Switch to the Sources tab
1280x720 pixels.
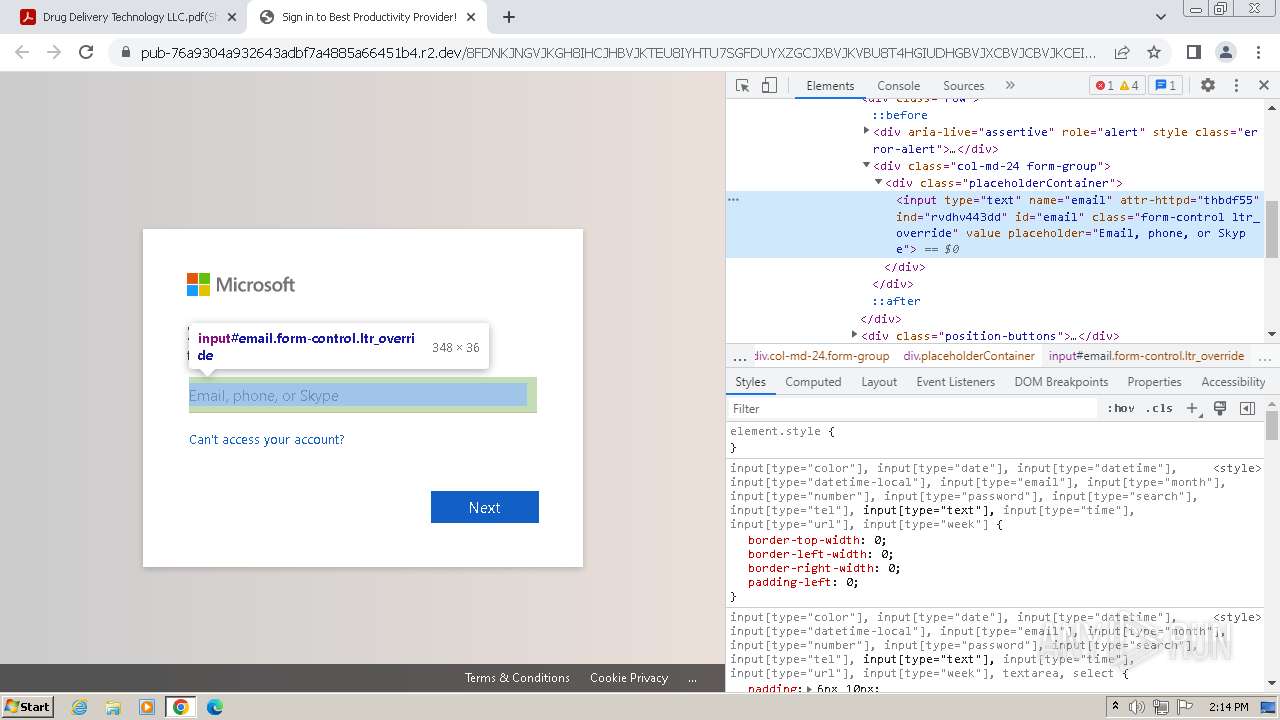(x=963, y=86)
